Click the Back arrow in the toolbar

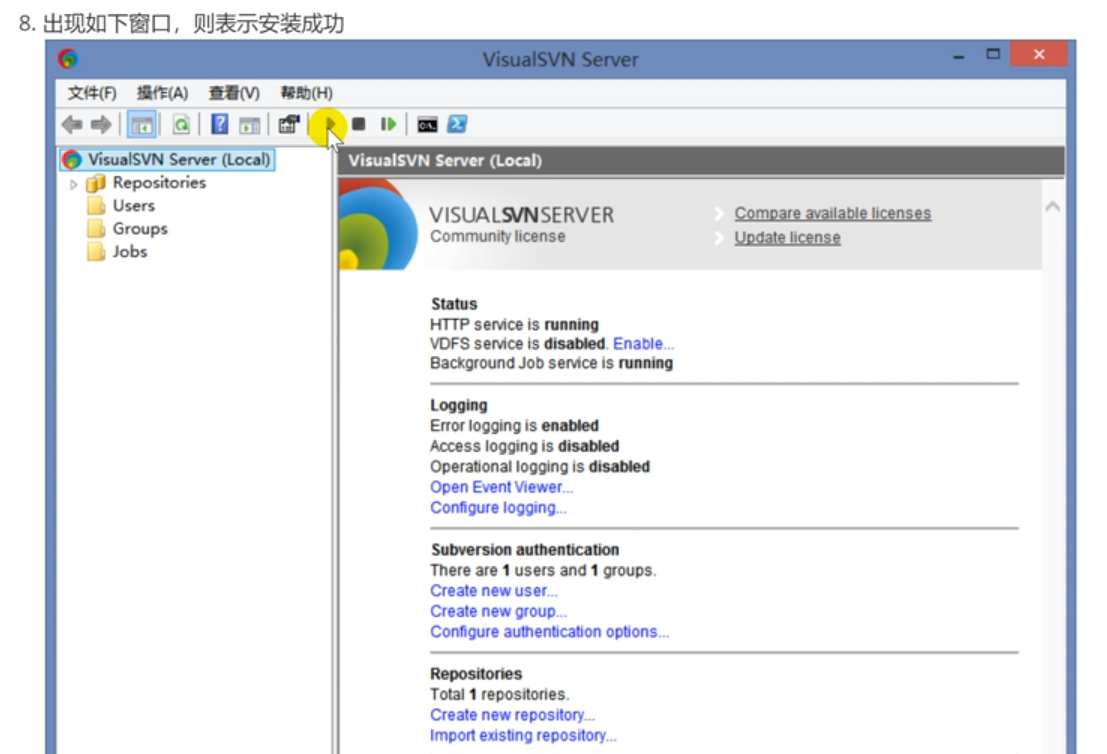pyautogui.click(x=72, y=125)
